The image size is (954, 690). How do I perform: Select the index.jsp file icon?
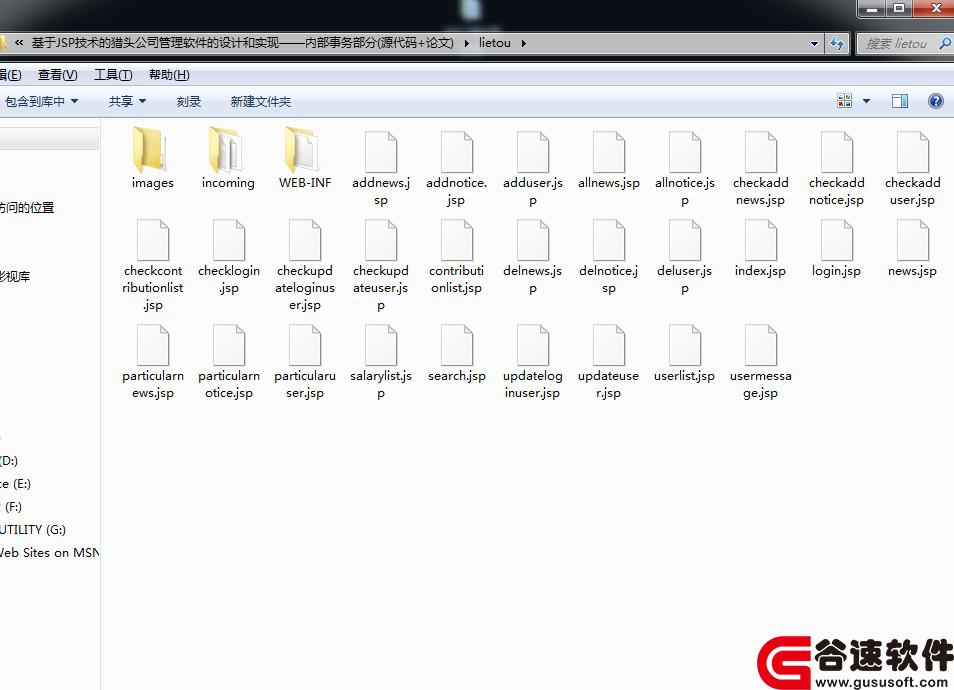(x=761, y=240)
